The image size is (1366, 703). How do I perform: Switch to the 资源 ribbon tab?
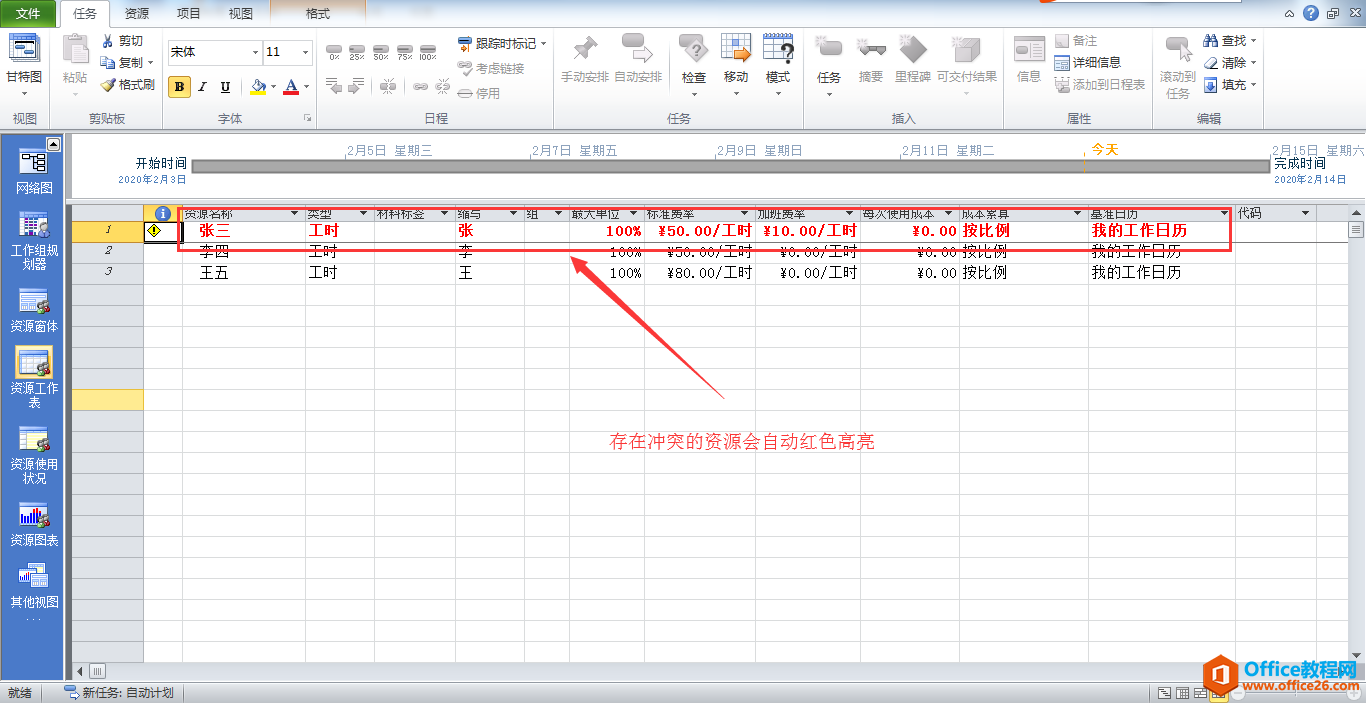[136, 14]
